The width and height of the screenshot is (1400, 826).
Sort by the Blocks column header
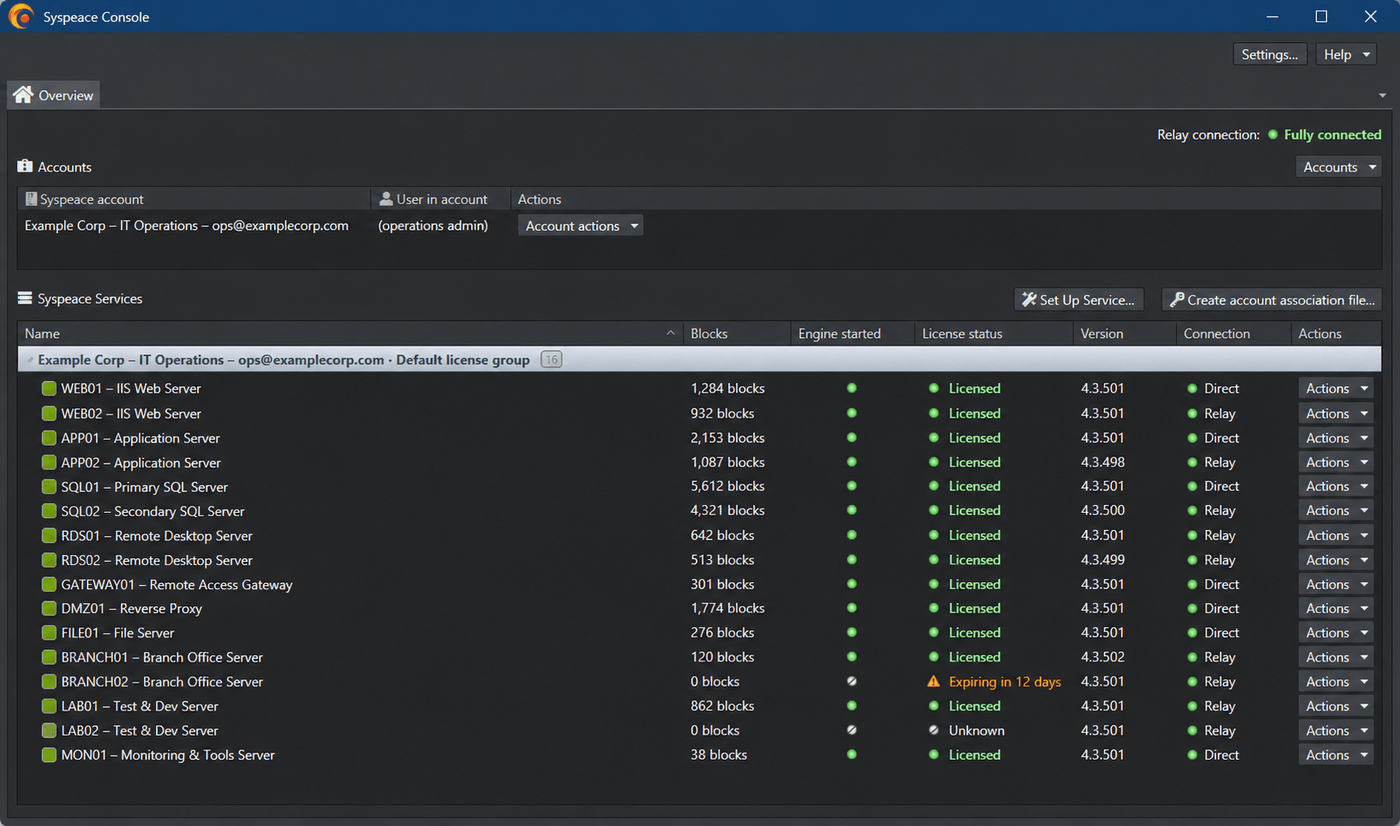737,334
